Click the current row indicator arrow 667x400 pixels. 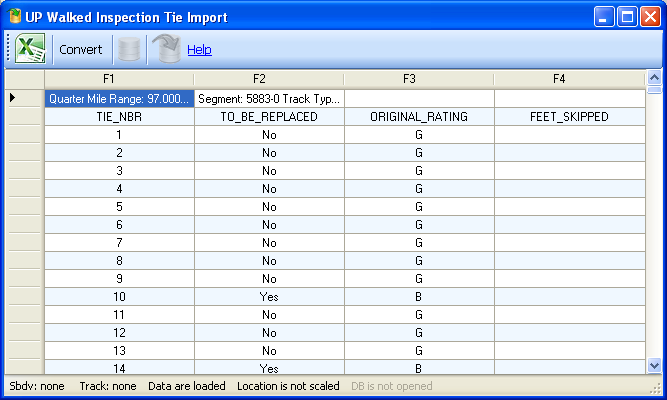coord(13,98)
